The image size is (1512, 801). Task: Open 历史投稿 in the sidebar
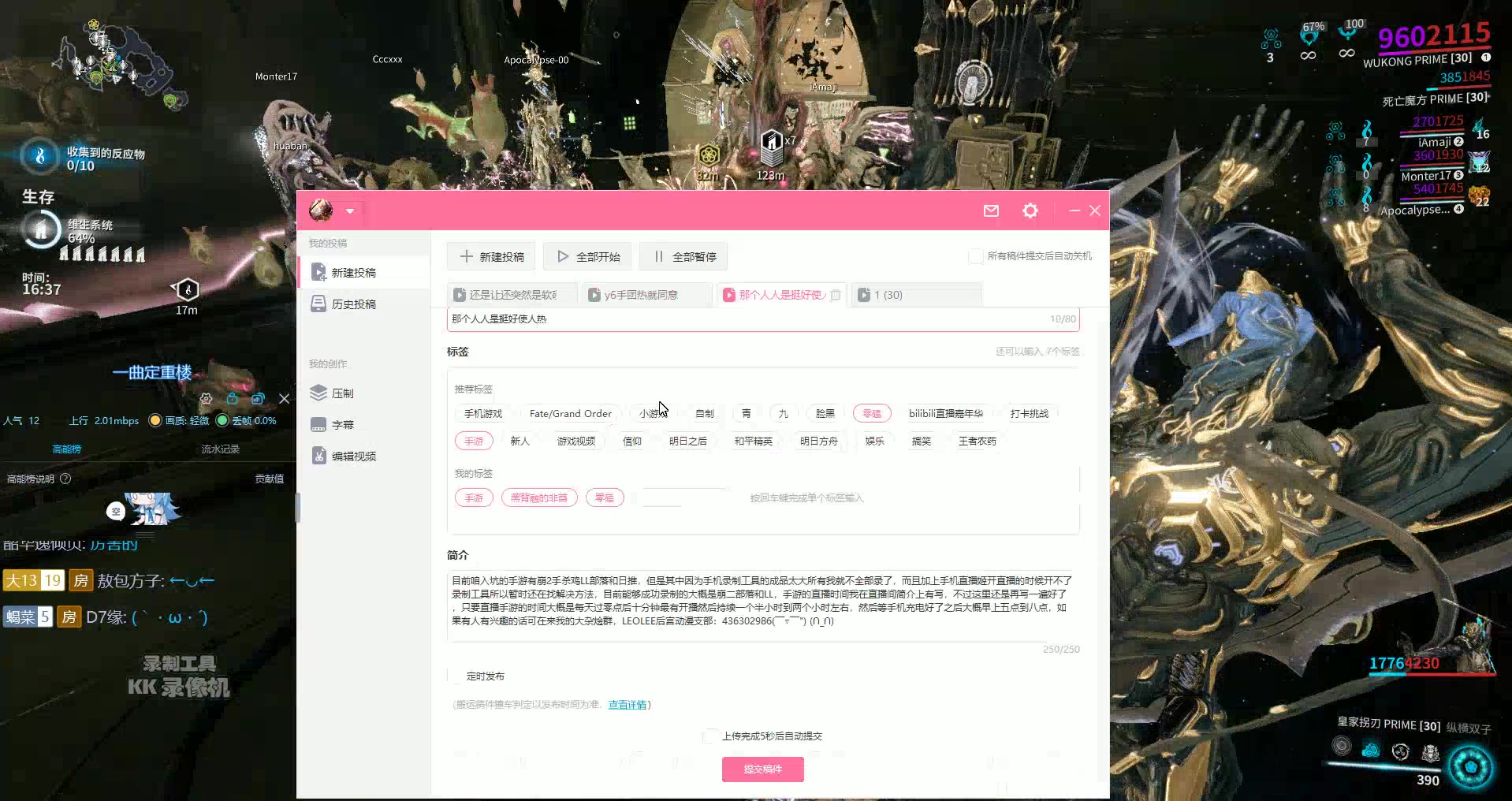click(364, 304)
